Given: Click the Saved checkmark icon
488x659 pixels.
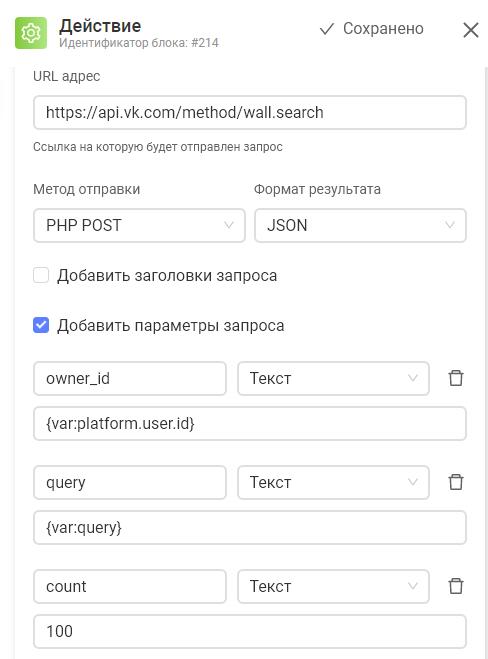Looking at the screenshot, I should [x=327, y=29].
